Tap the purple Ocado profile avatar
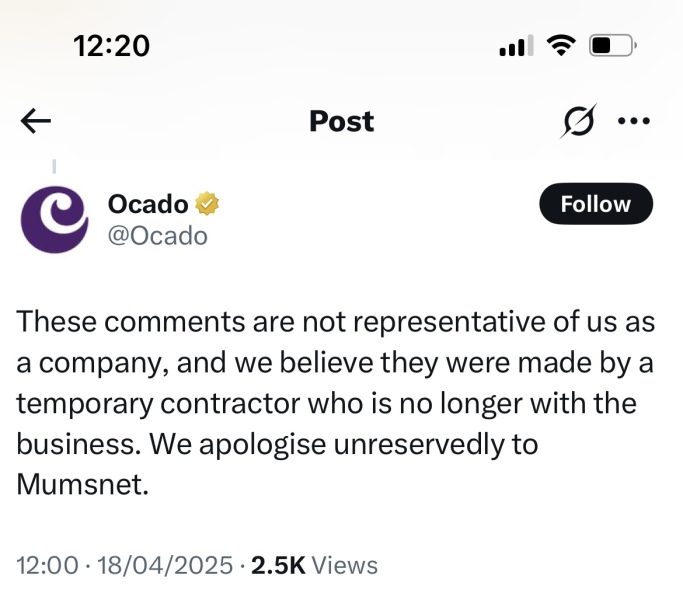This screenshot has width=683, height=600. tap(55, 219)
